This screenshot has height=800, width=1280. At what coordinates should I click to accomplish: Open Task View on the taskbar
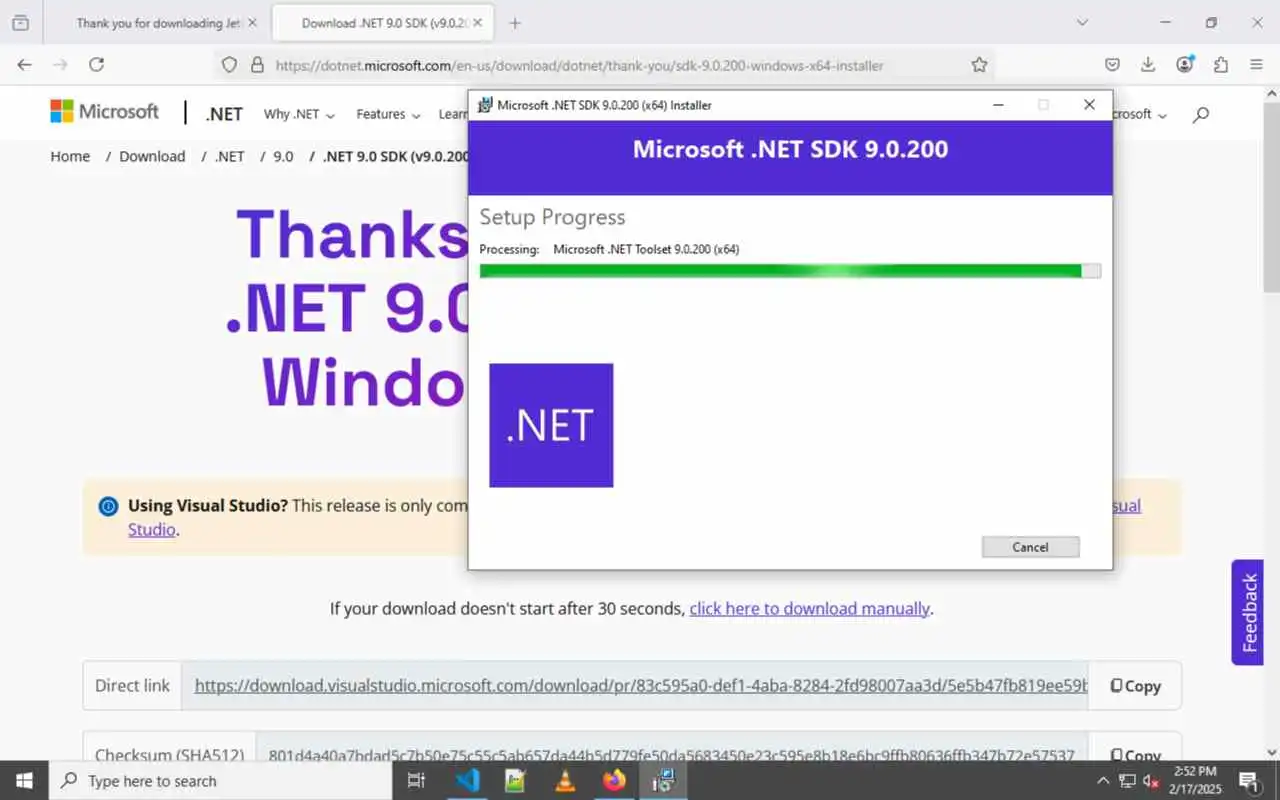[x=417, y=781]
